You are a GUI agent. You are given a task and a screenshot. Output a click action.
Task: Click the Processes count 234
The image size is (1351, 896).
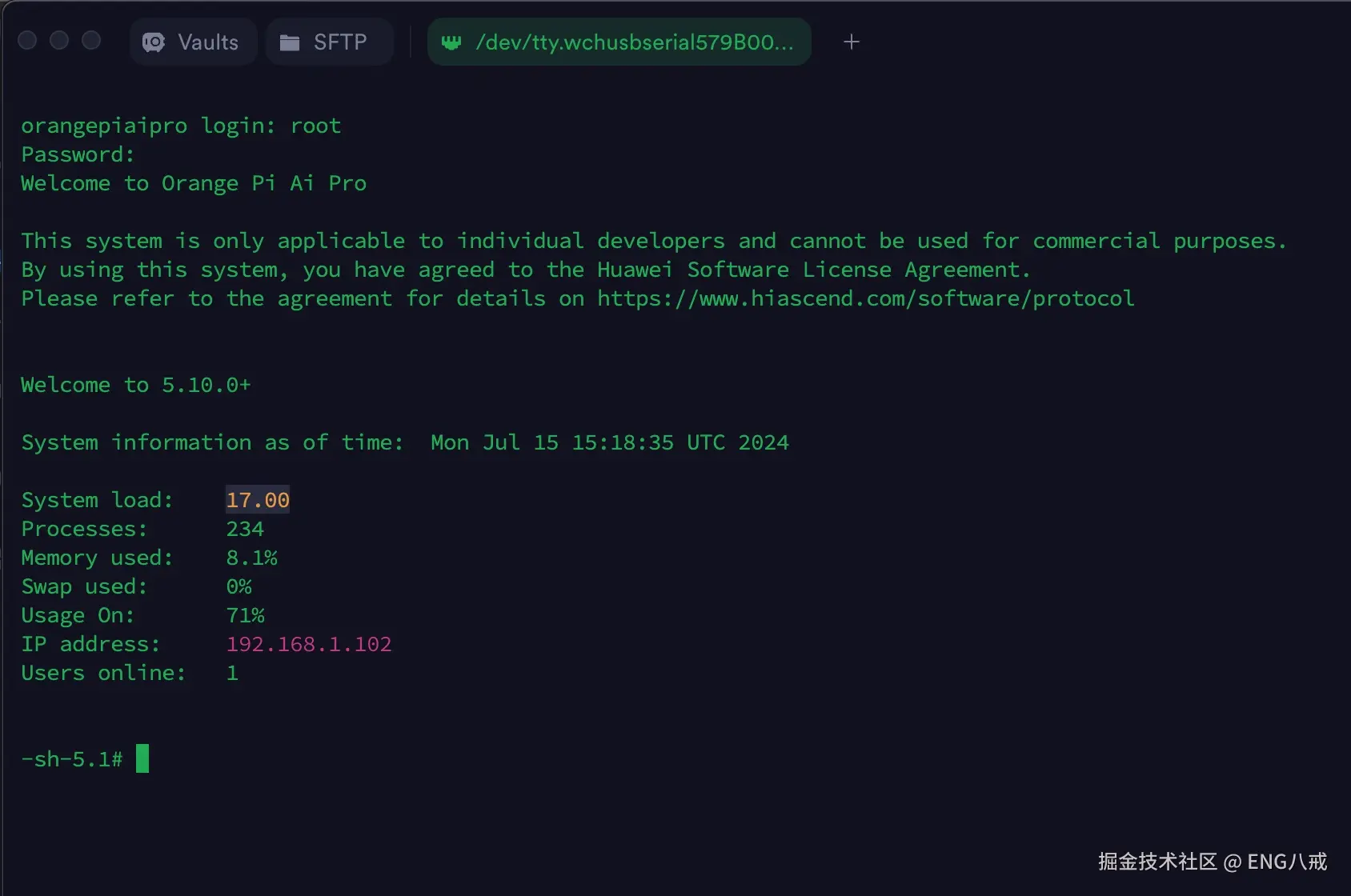click(245, 529)
